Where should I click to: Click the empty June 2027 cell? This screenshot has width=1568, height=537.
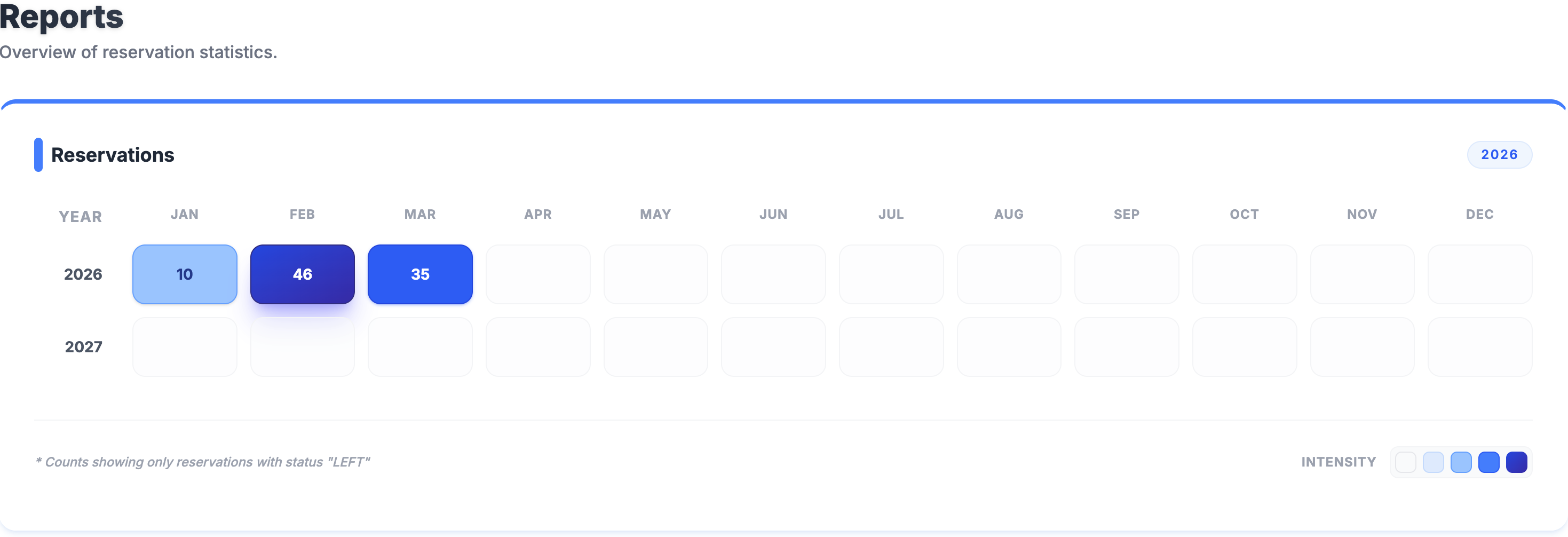(x=773, y=346)
